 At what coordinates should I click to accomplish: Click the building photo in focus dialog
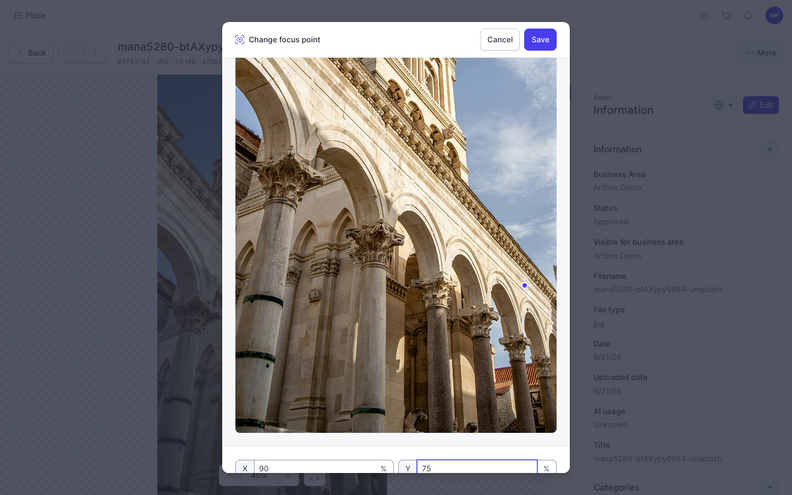pos(395,245)
